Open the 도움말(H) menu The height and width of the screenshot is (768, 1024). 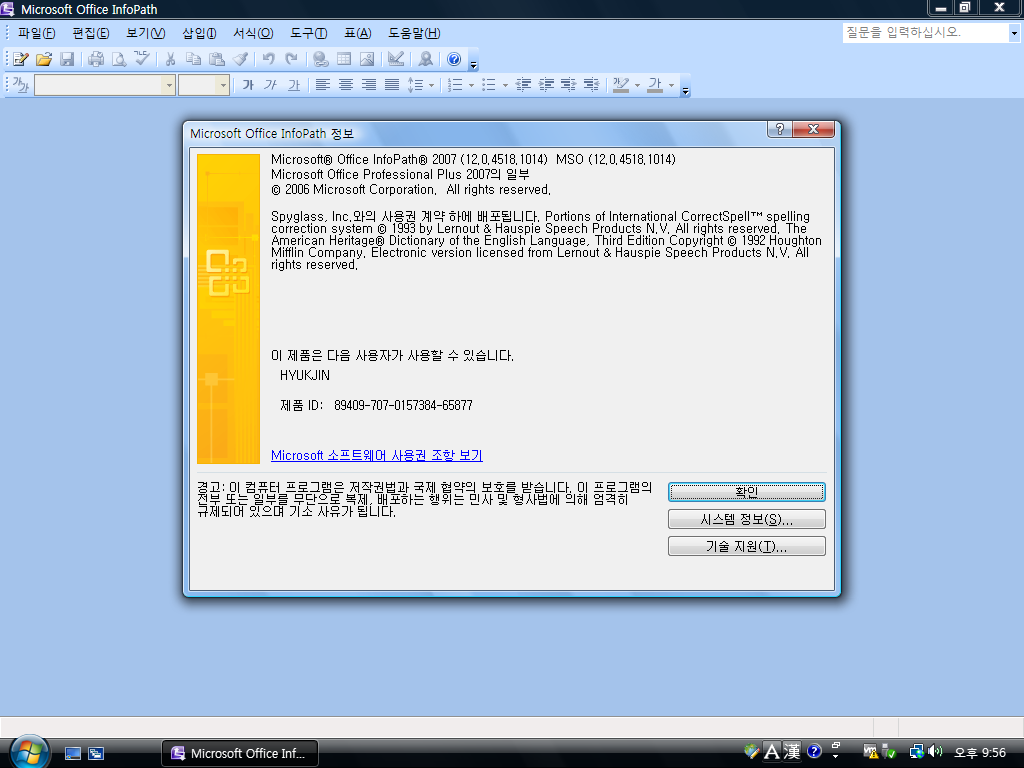click(x=415, y=33)
